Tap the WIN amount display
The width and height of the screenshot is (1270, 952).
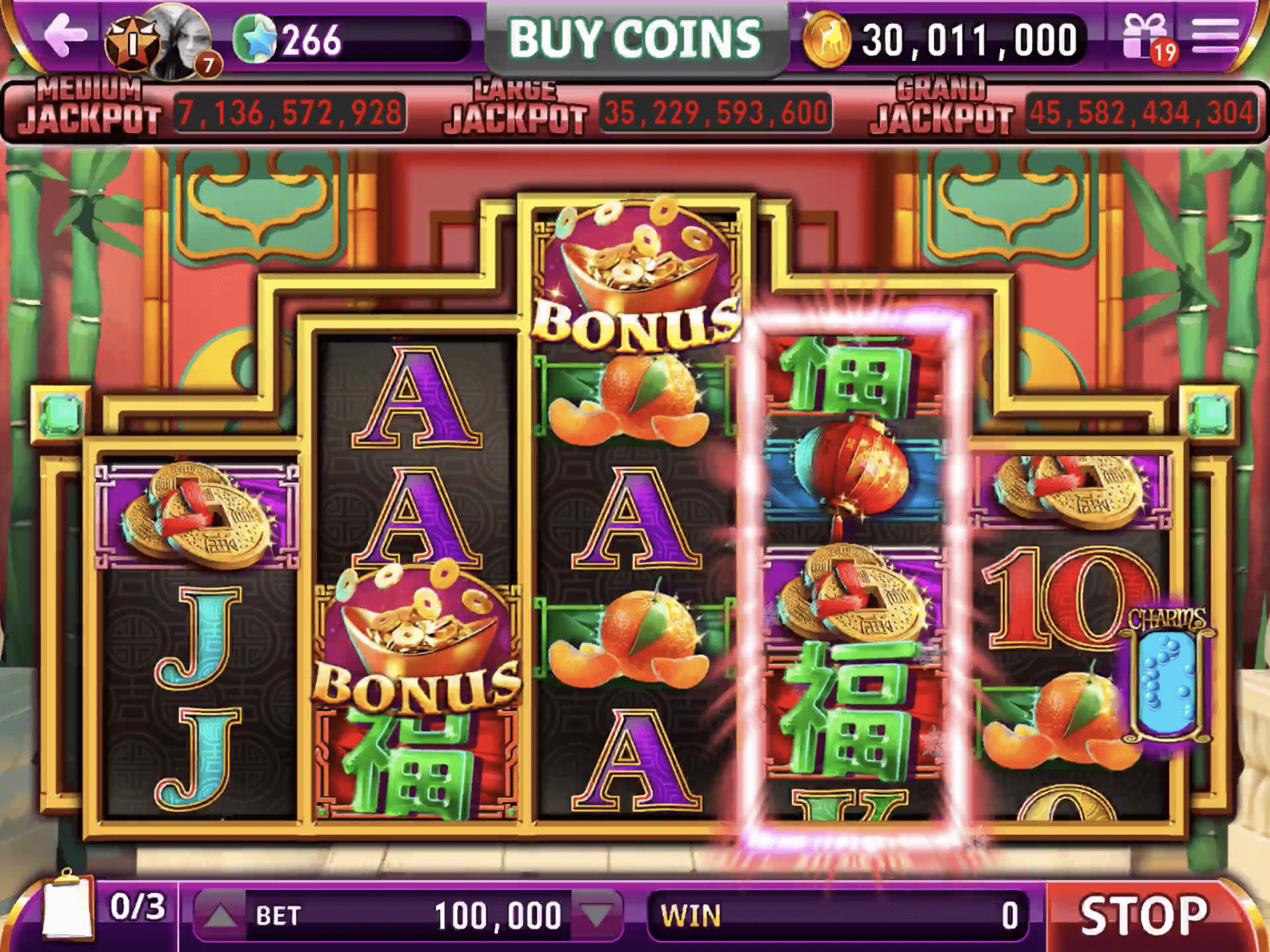[x=838, y=915]
